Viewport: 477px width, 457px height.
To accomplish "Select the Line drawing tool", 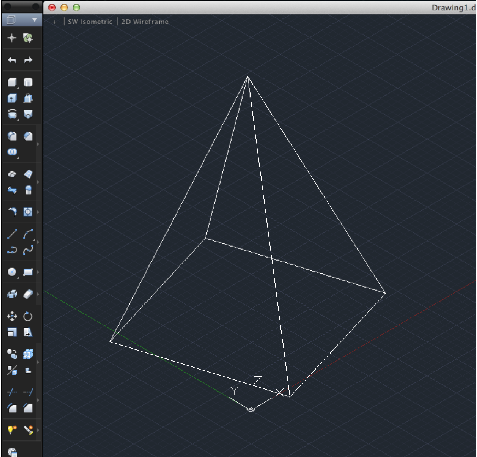I will coord(12,234).
